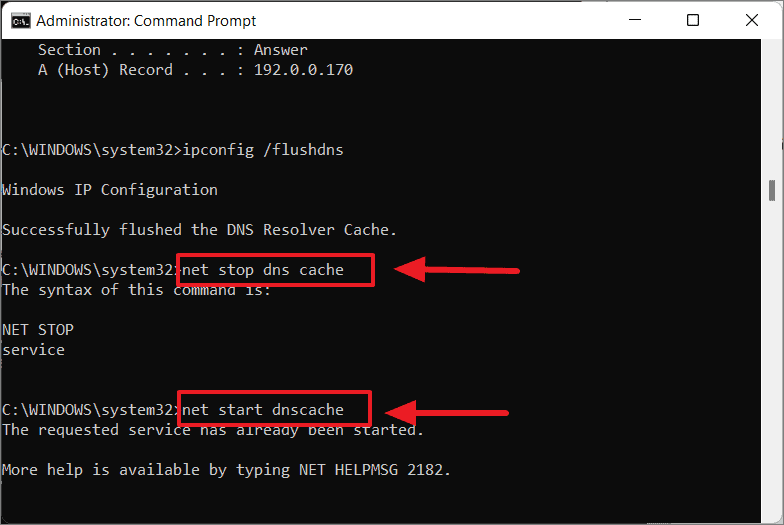Screen dimensions: 784x525
Task: Click 'Successfully flushed the DNS Resolver Cache' line
Action: [200, 230]
